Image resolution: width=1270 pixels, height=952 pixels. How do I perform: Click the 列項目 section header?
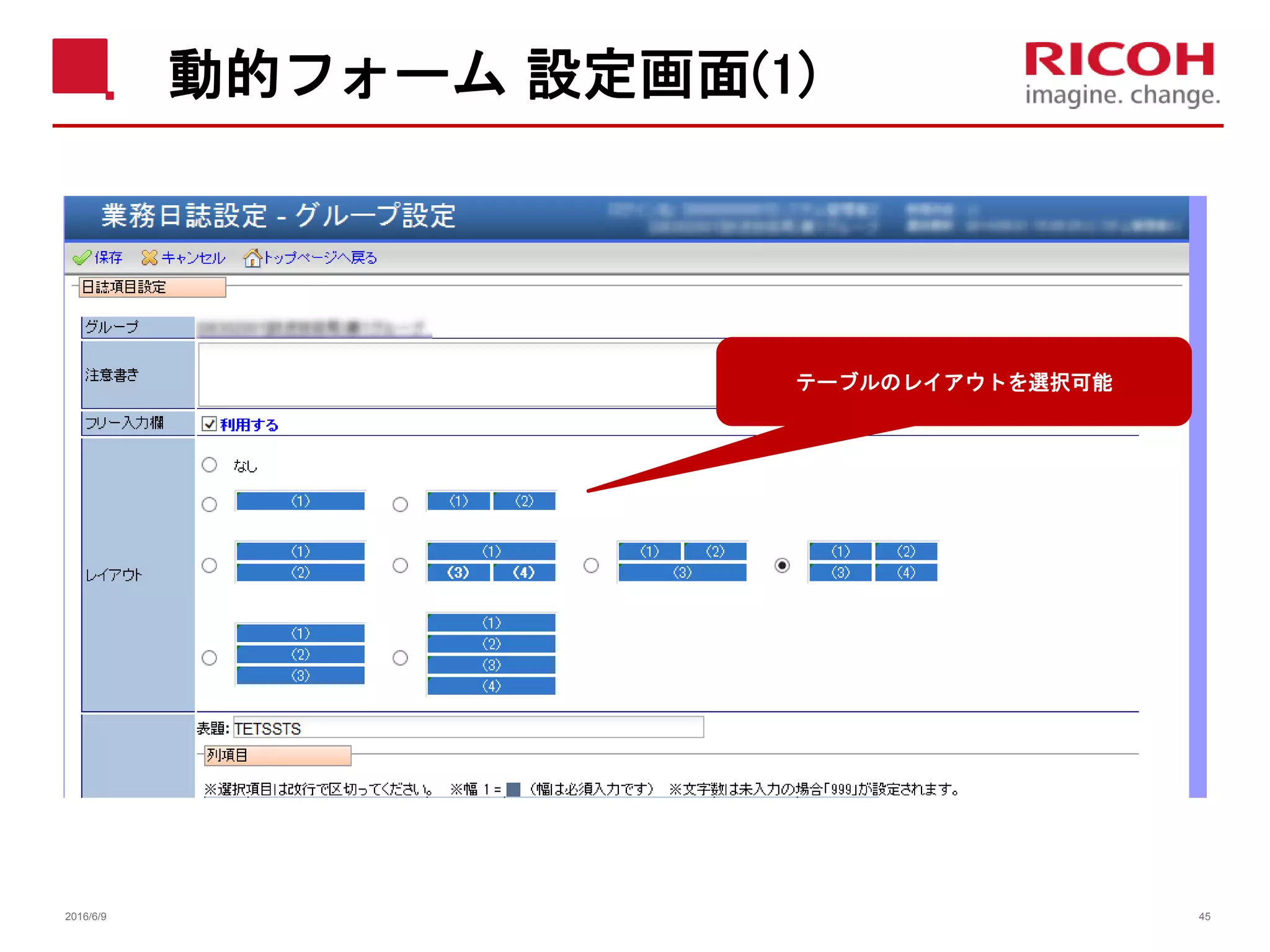tap(277, 755)
